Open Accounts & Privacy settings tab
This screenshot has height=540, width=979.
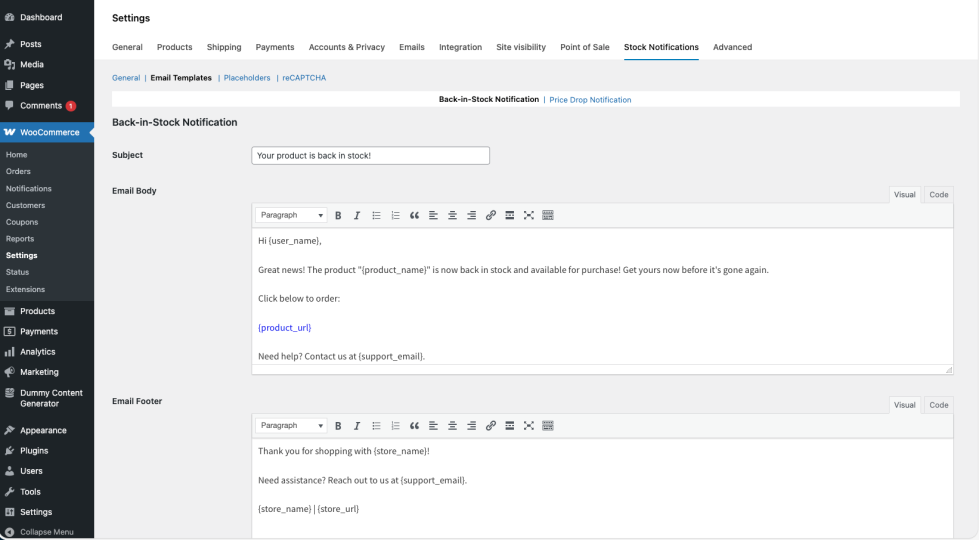(x=347, y=47)
